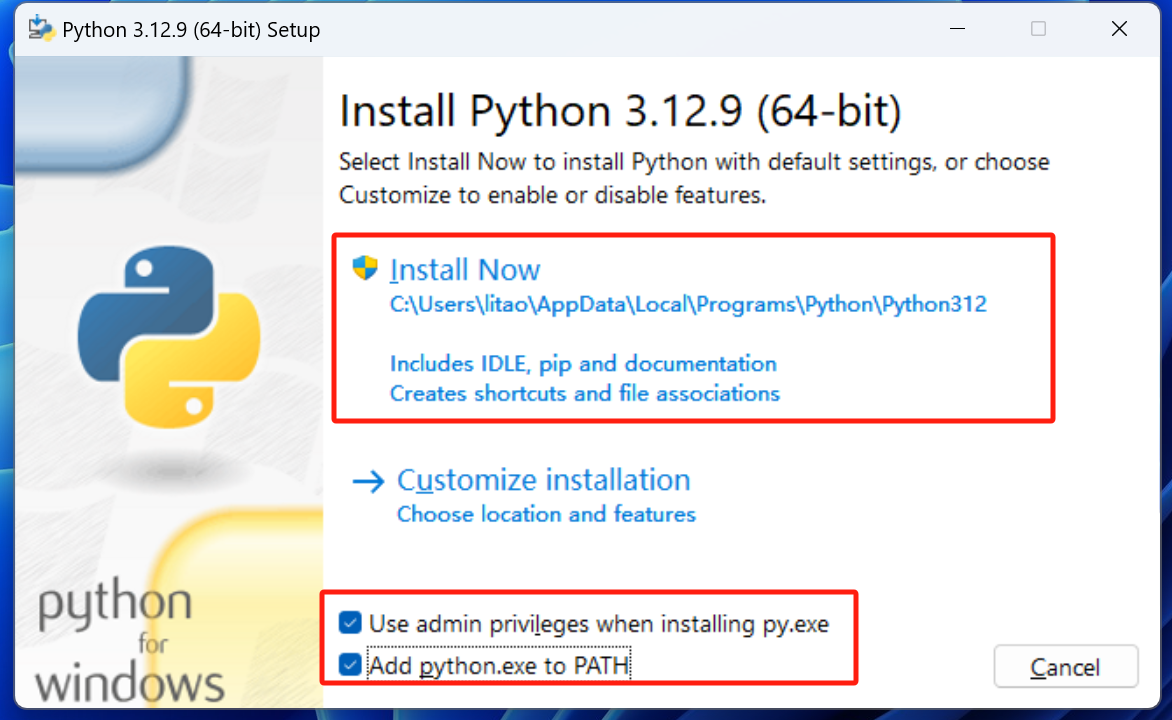Uncheck the Add python.exe to PATH box
1172x720 pixels.
[x=350, y=665]
